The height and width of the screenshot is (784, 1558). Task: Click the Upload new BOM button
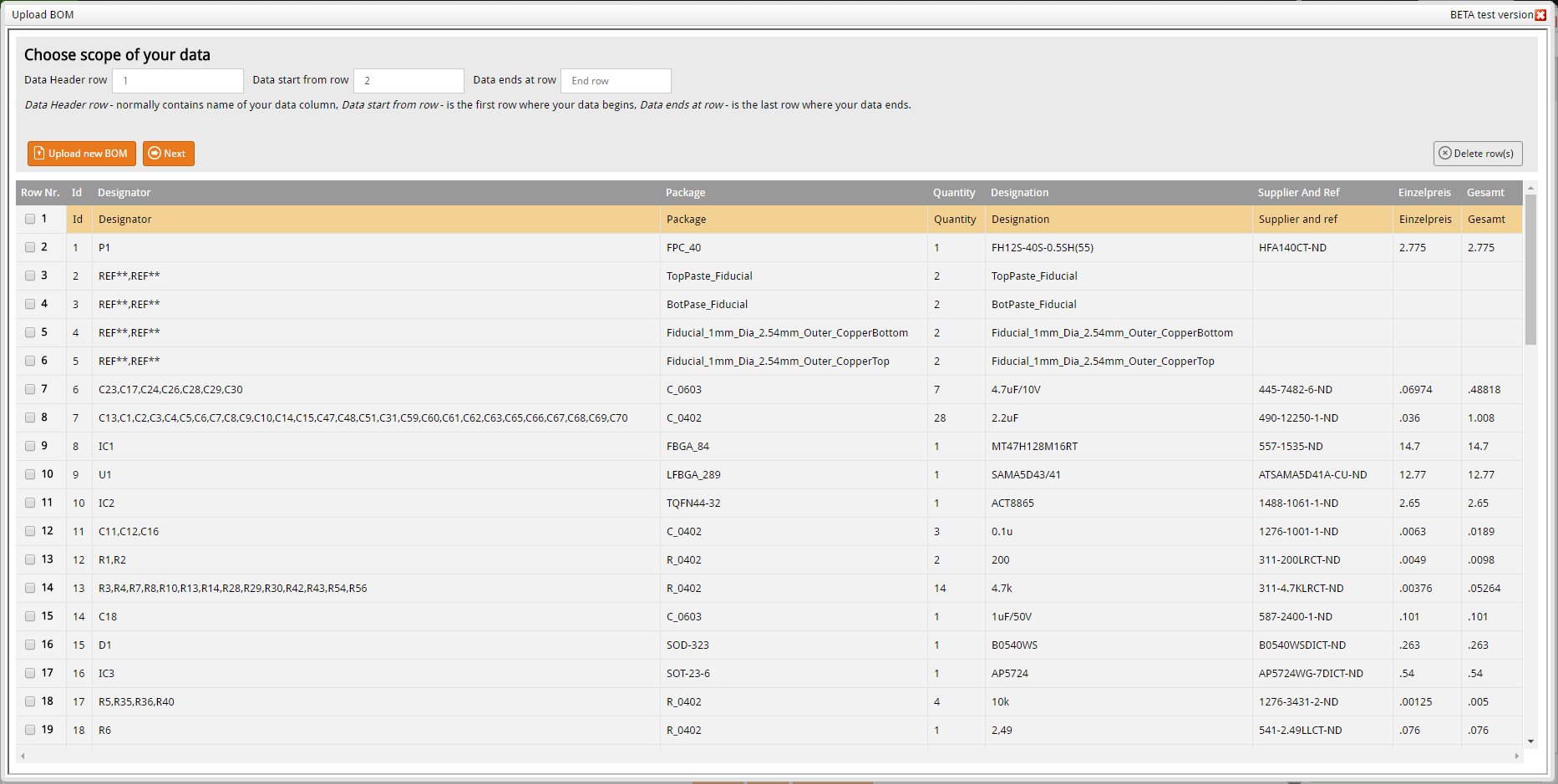pos(82,154)
